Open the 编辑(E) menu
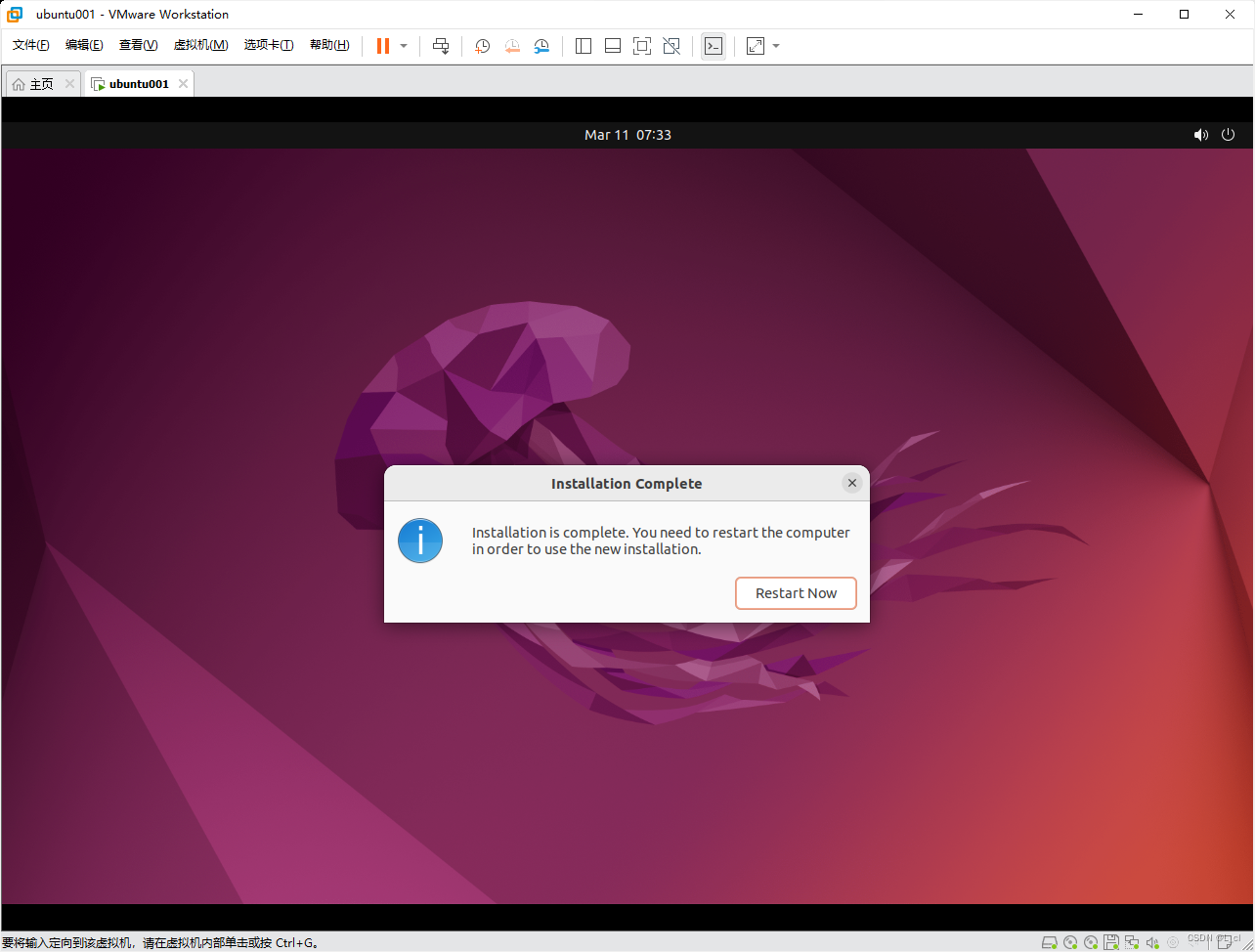The width and height of the screenshot is (1255, 952). 84,45
